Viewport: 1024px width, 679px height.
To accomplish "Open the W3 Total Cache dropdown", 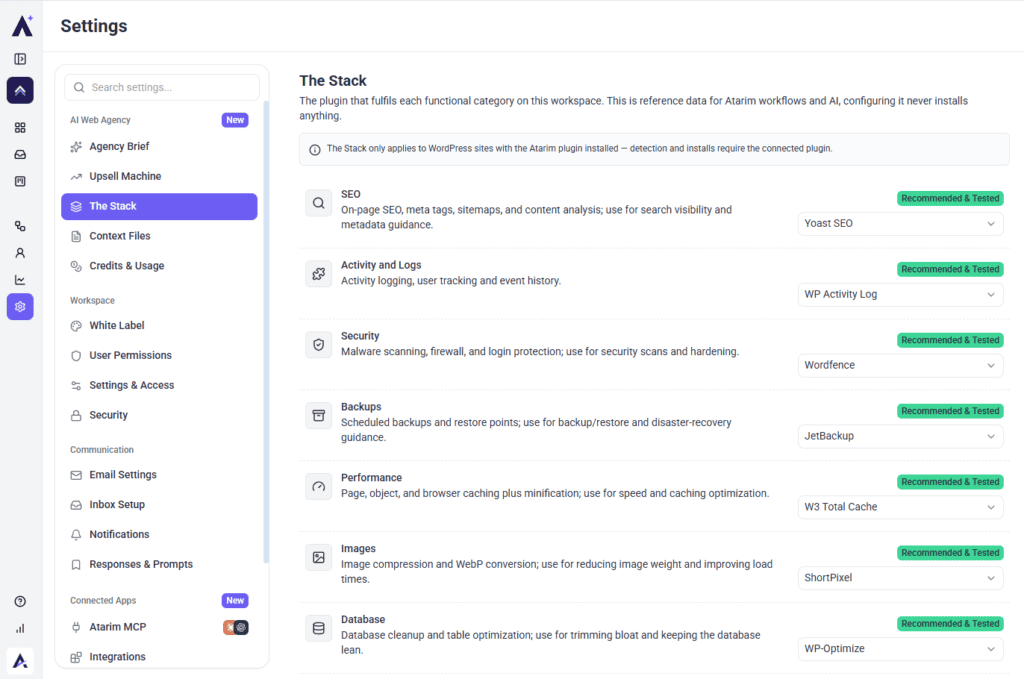I will (901, 507).
